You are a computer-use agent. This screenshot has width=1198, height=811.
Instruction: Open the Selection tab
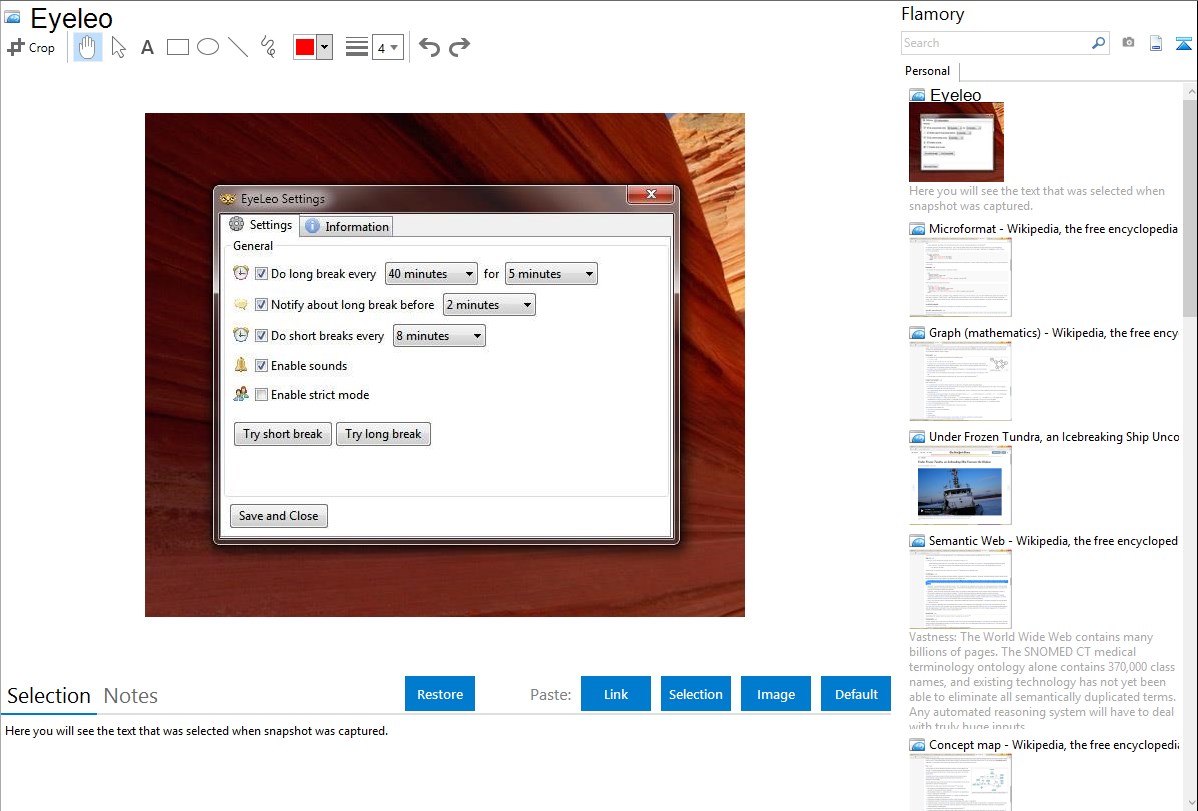point(49,696)
